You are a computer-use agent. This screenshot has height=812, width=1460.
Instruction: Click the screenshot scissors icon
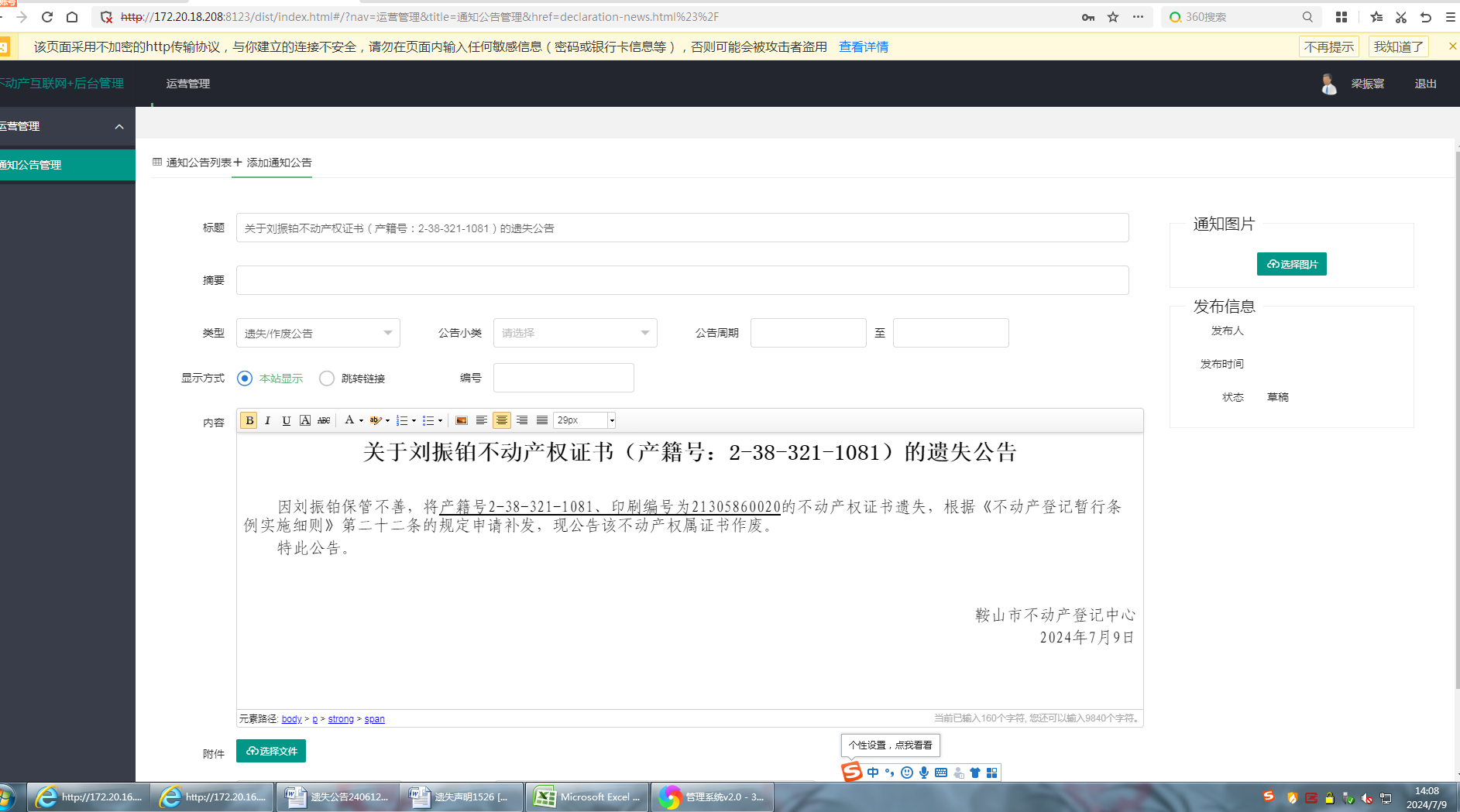[x=1401, y=17]
